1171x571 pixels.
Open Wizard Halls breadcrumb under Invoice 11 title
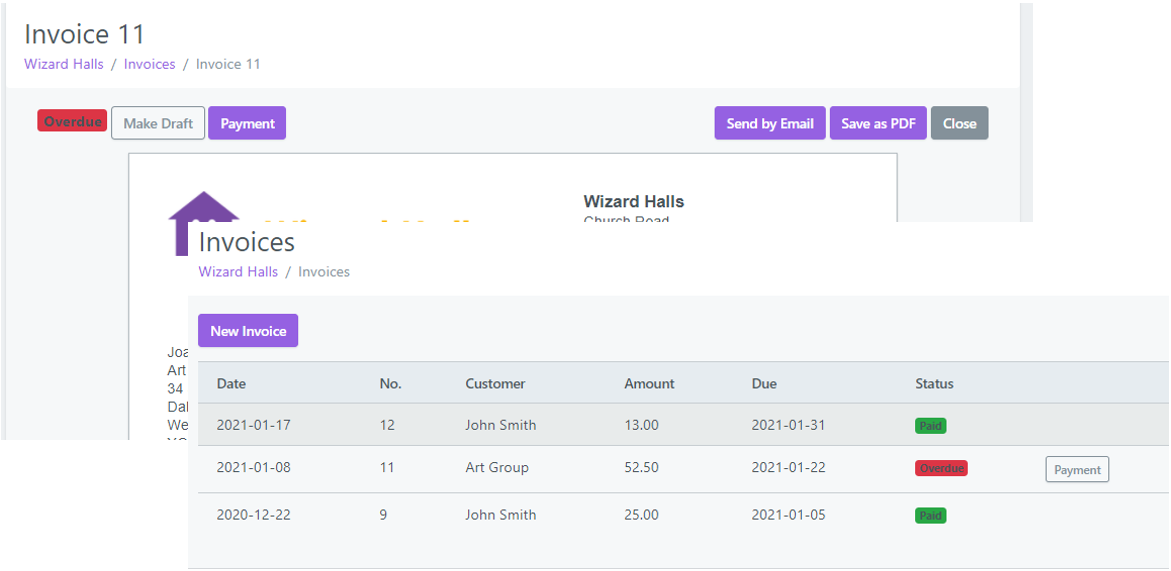tap(64, 64)
